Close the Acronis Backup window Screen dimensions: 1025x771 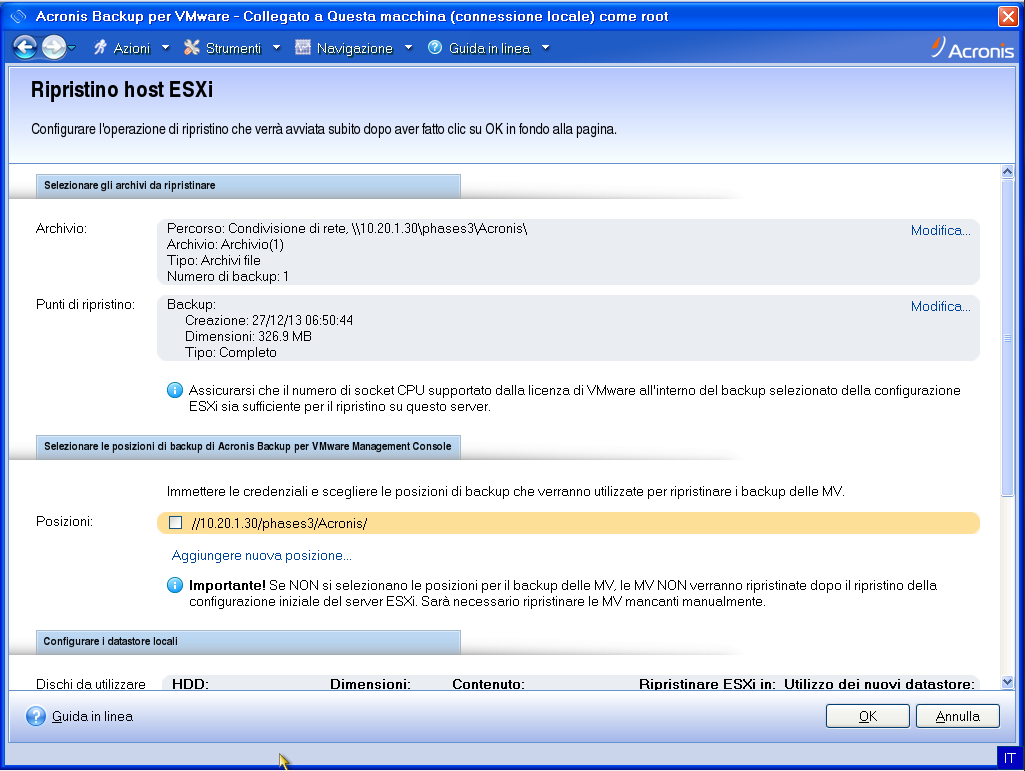pyautogui.click(x=1008, y=16)
